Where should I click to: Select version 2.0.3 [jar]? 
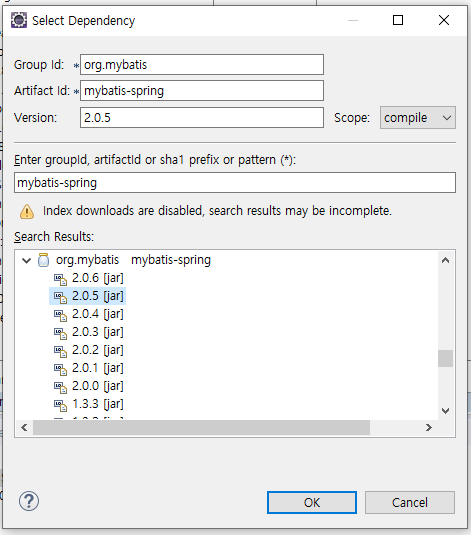(x=98, y=332)
